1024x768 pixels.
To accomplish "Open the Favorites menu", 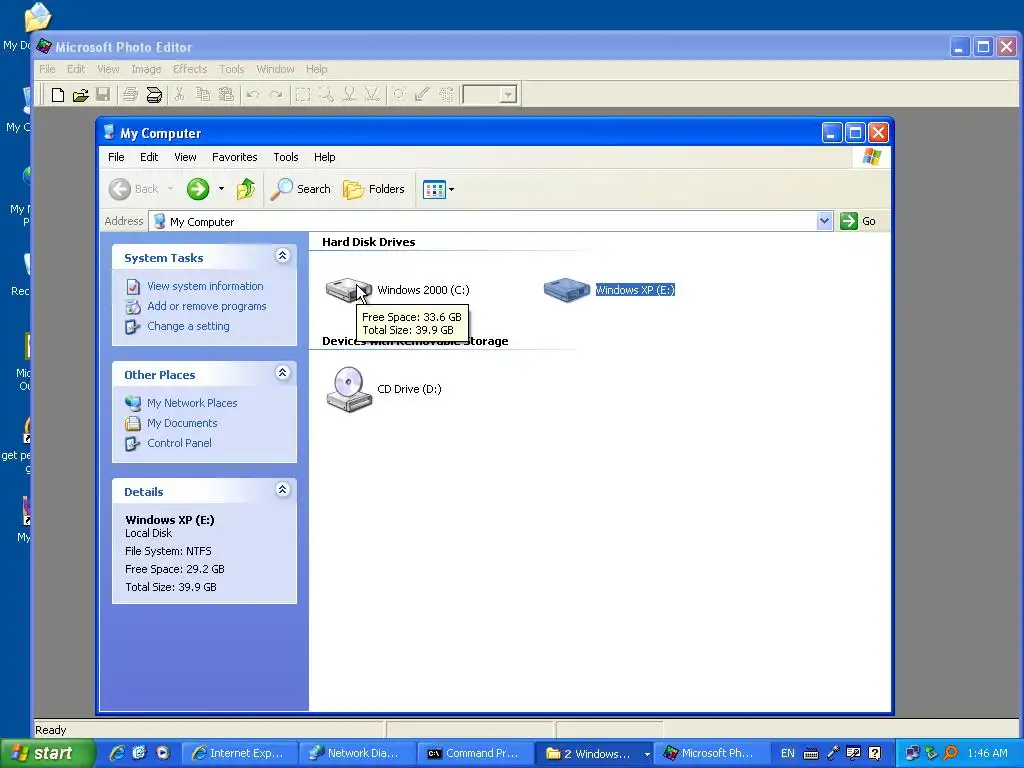I will click(234, 157).
